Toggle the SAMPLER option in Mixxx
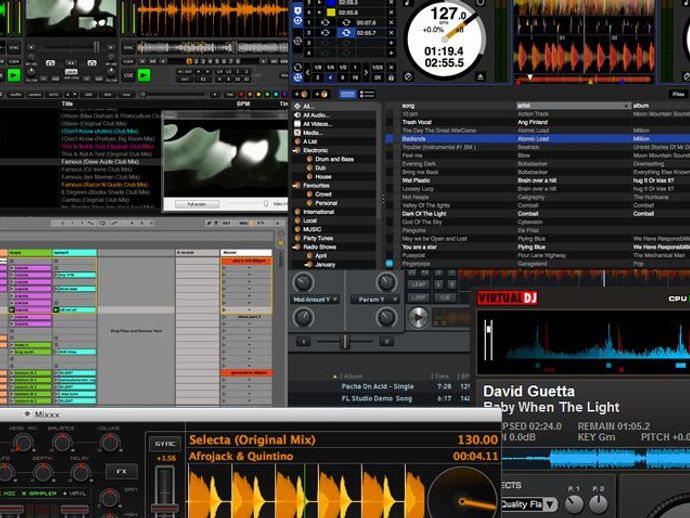690x518 pixels. pos(39,493)
